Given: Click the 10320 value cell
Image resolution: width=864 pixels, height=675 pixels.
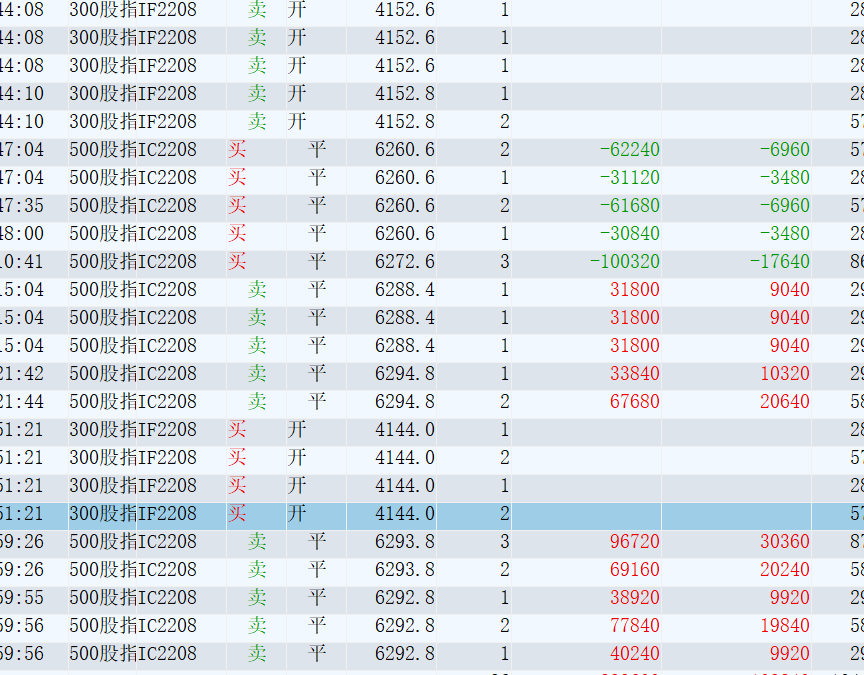Looking at the screenshot, I should pyautogui.click(x=784, y=374).
